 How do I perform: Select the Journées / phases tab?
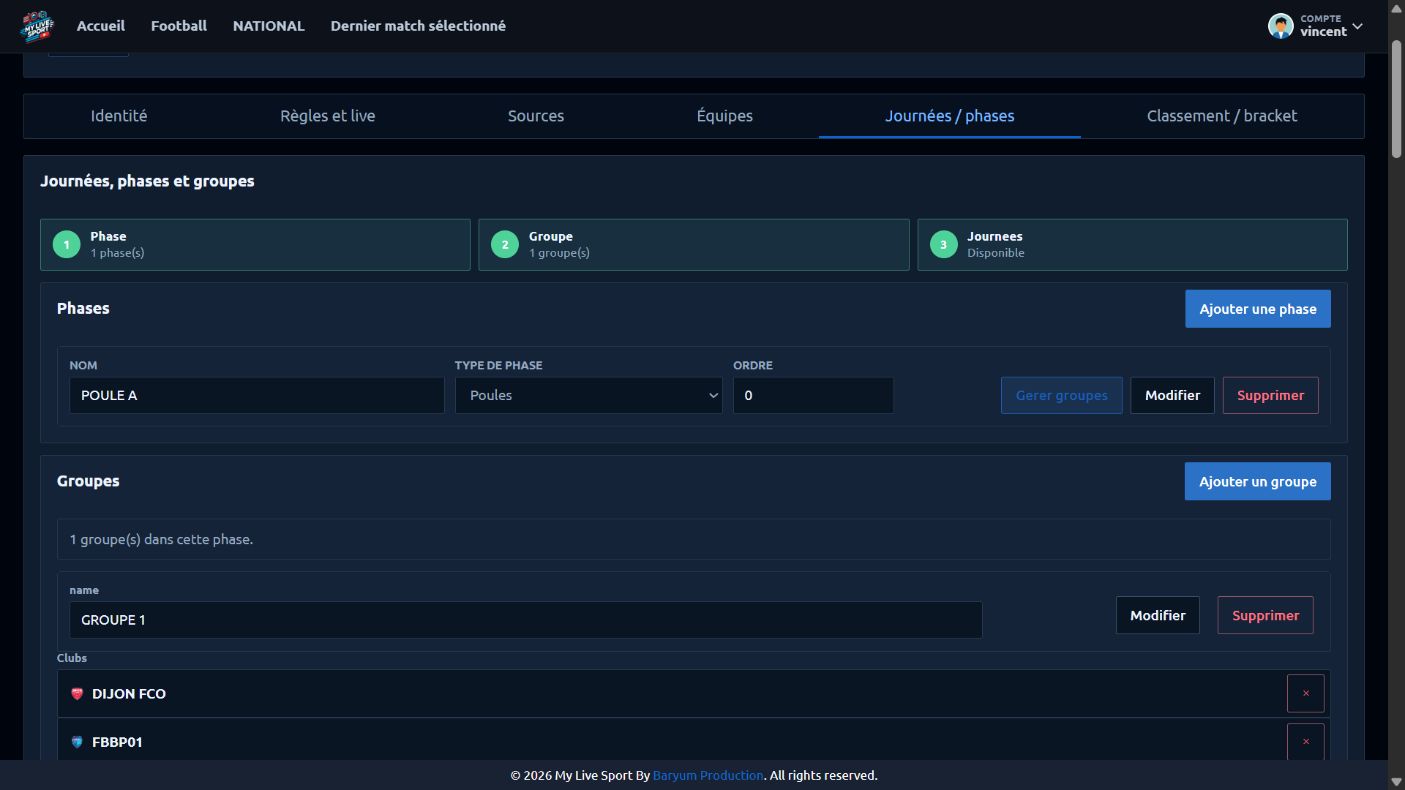950,116
